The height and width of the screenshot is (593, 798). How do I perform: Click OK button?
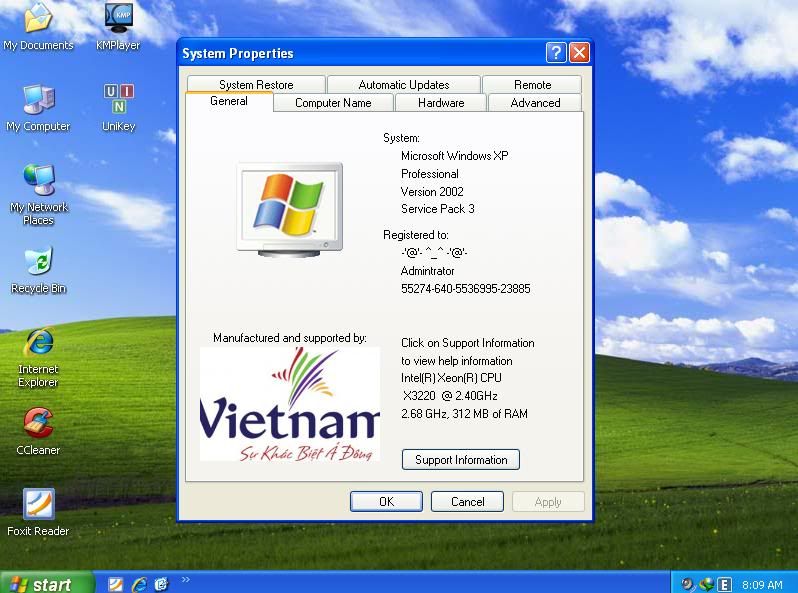pyautogui.click(x=386, y=502)
